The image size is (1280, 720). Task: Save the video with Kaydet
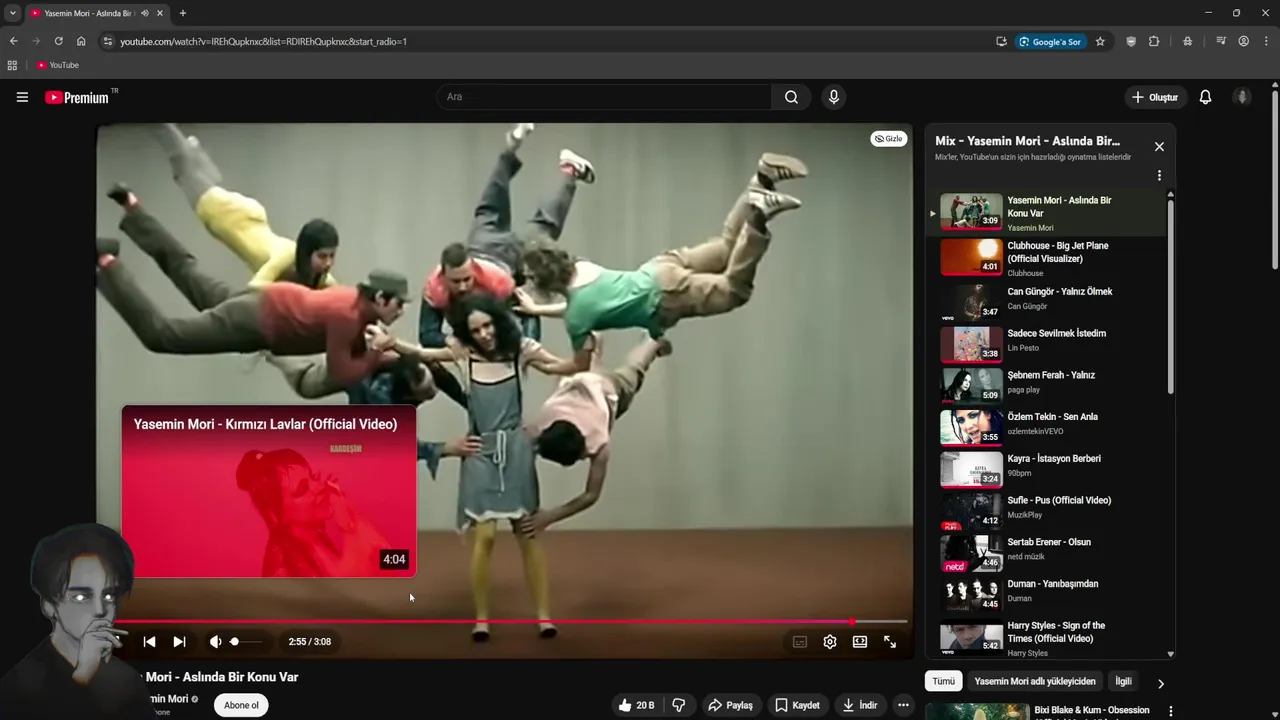pyautogui.click(x=798, y=705)
